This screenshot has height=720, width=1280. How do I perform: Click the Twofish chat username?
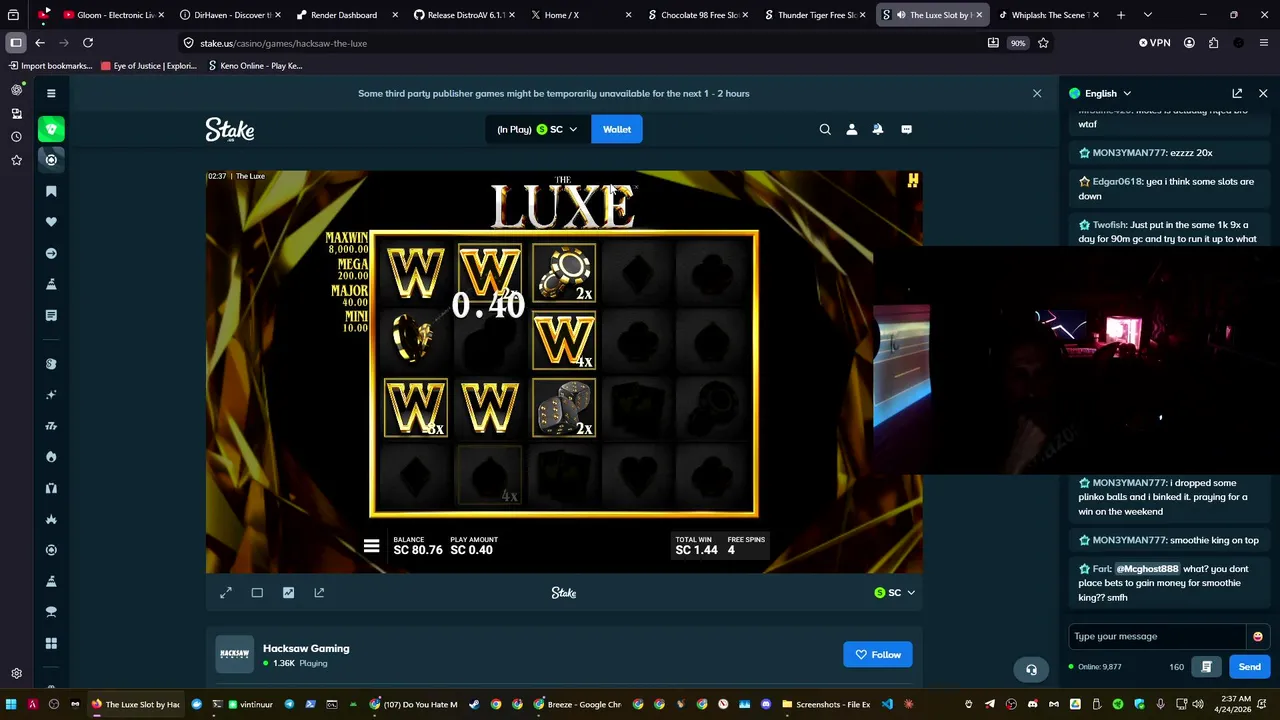point(1109,225)
